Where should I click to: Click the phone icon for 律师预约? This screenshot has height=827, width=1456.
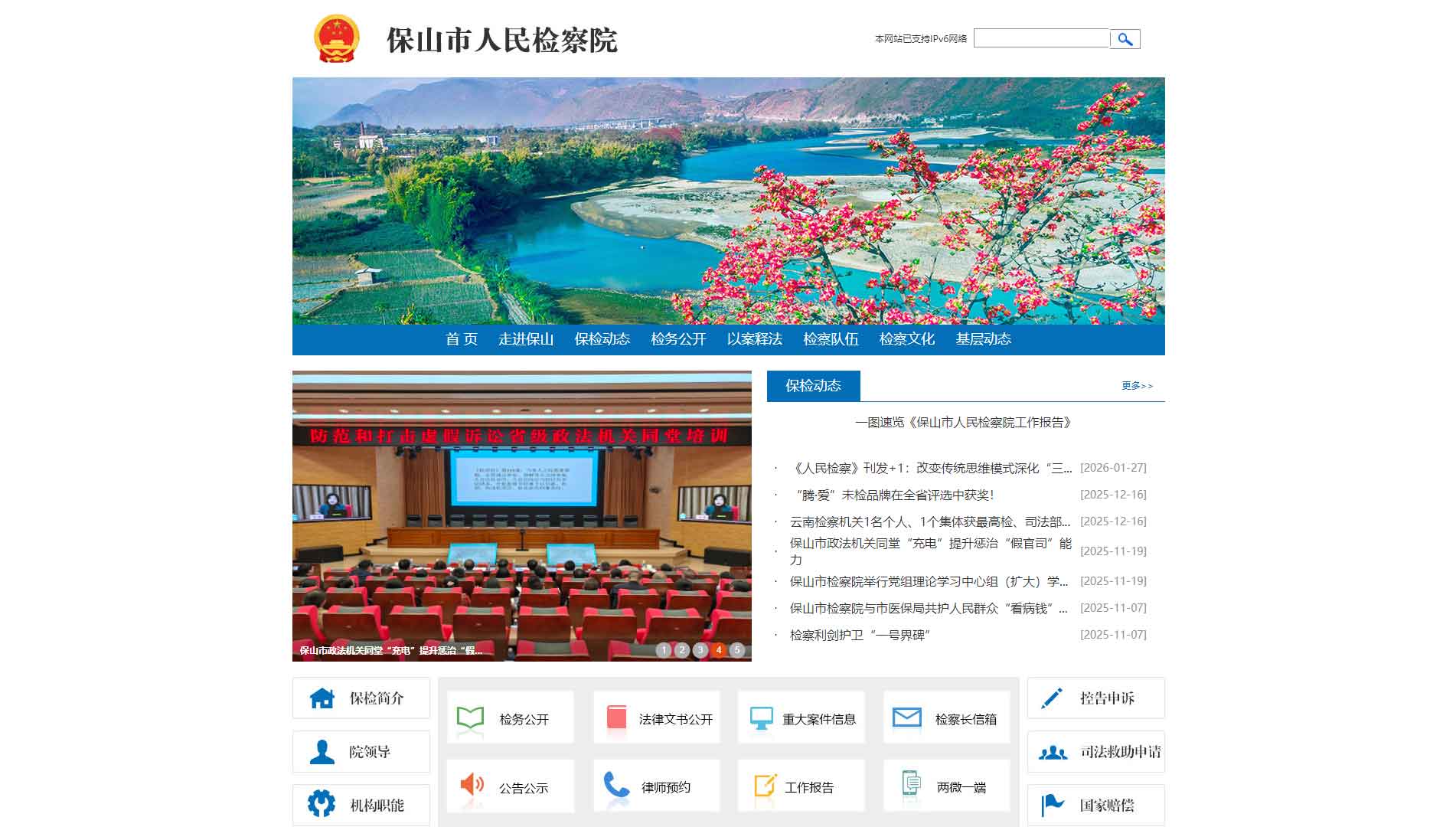(616, 785)
